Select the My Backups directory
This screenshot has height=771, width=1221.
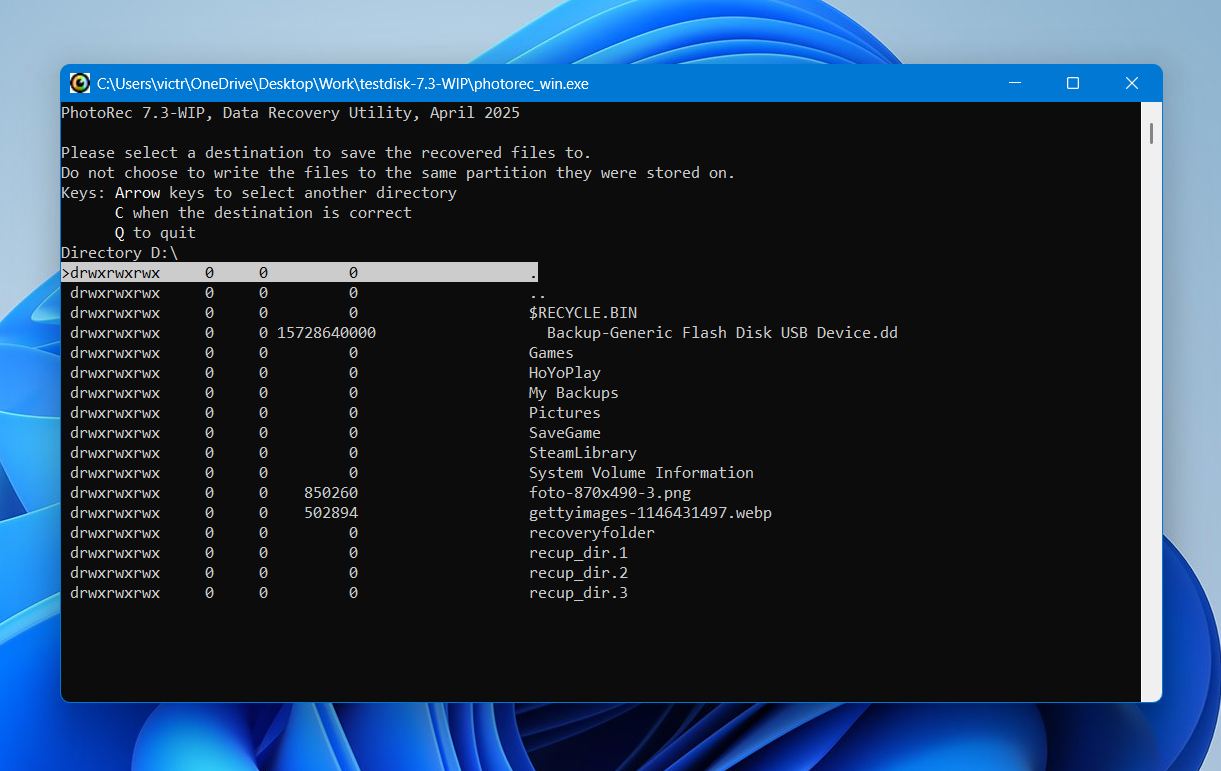click(573, 393)
